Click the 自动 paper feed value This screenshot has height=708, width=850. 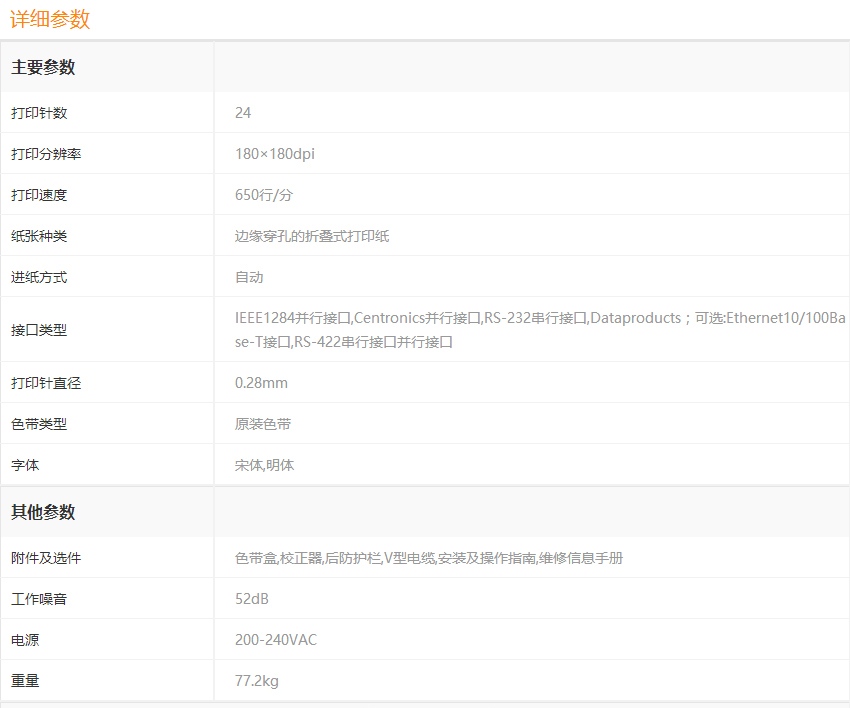coord(249,277)
